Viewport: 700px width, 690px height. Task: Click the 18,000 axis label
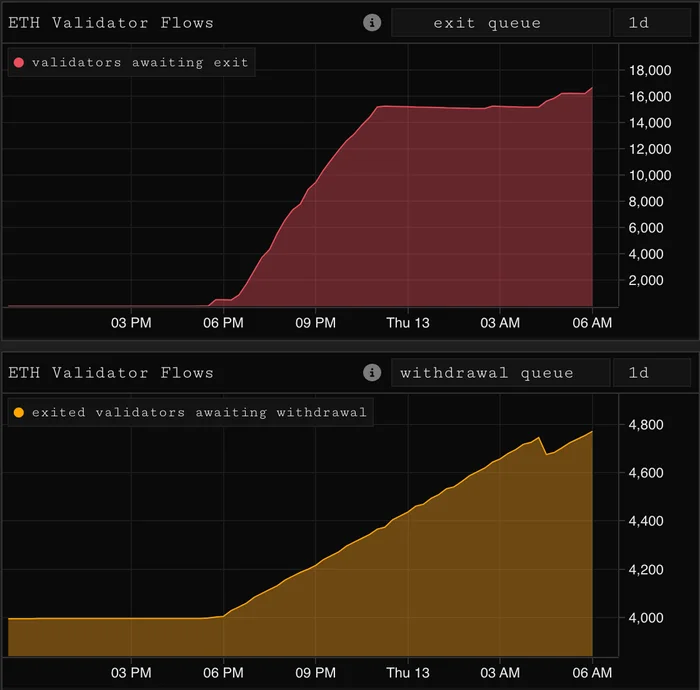point(650,70)
